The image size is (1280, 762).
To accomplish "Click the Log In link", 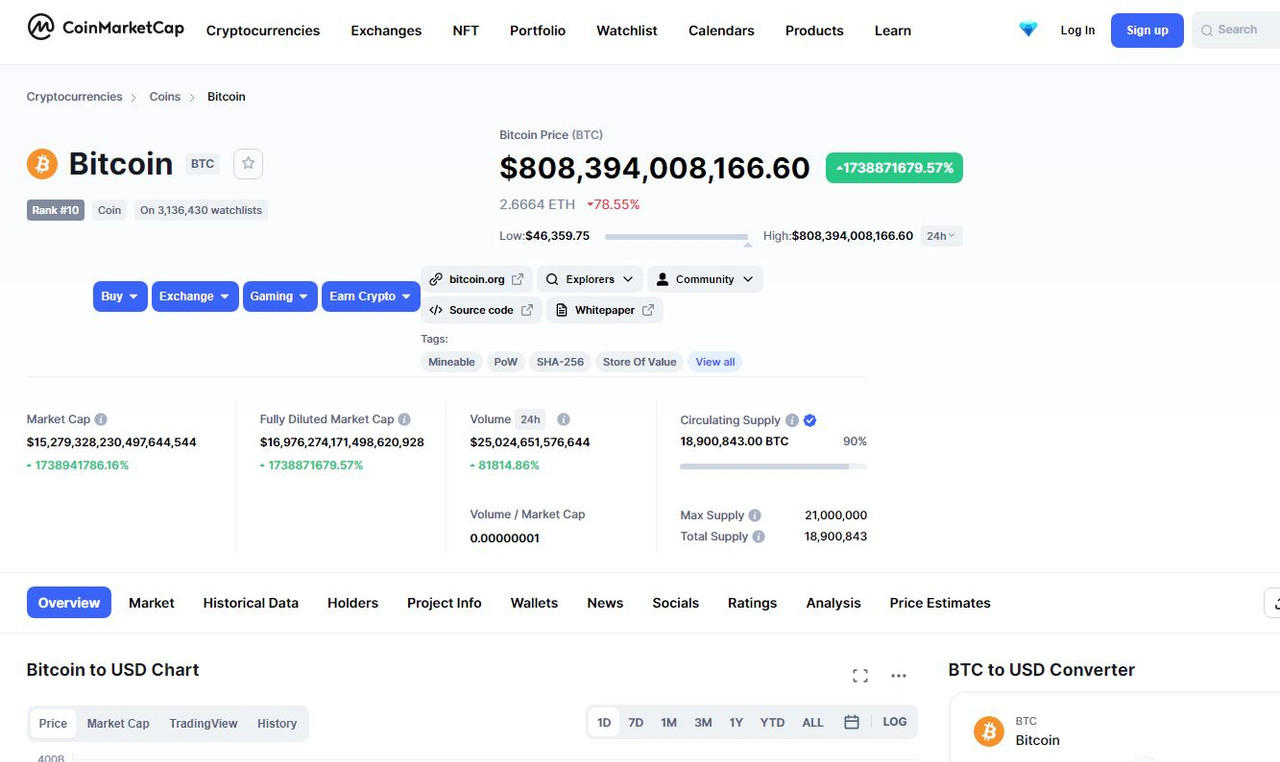I will click(x=1078, y=31).
